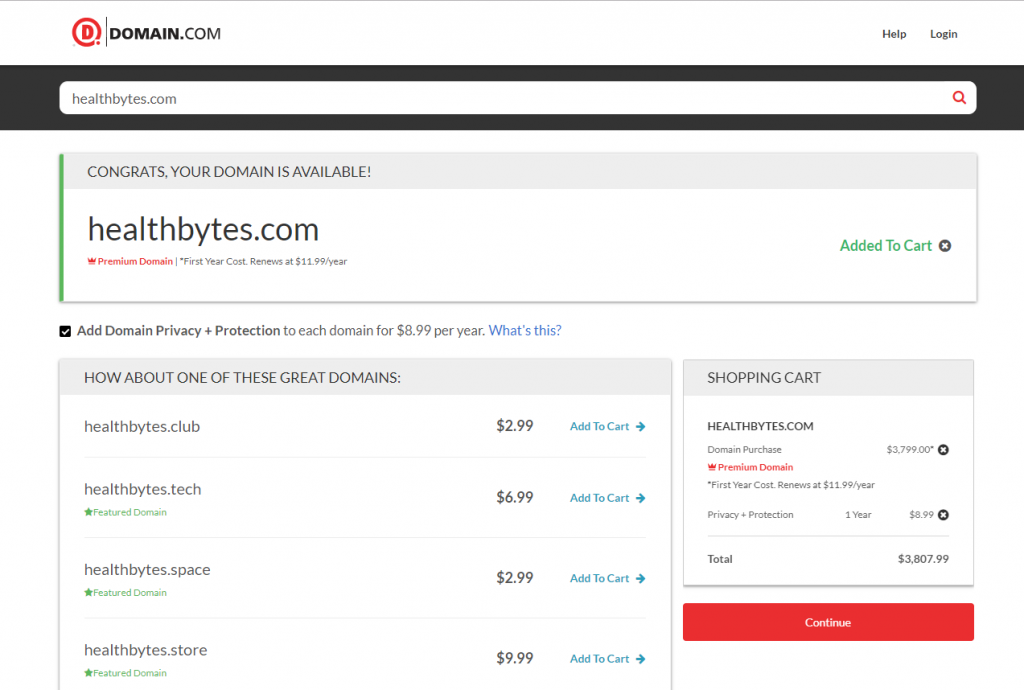Click Featured Domain star under healthbytes.space

(x=88, y=592)
